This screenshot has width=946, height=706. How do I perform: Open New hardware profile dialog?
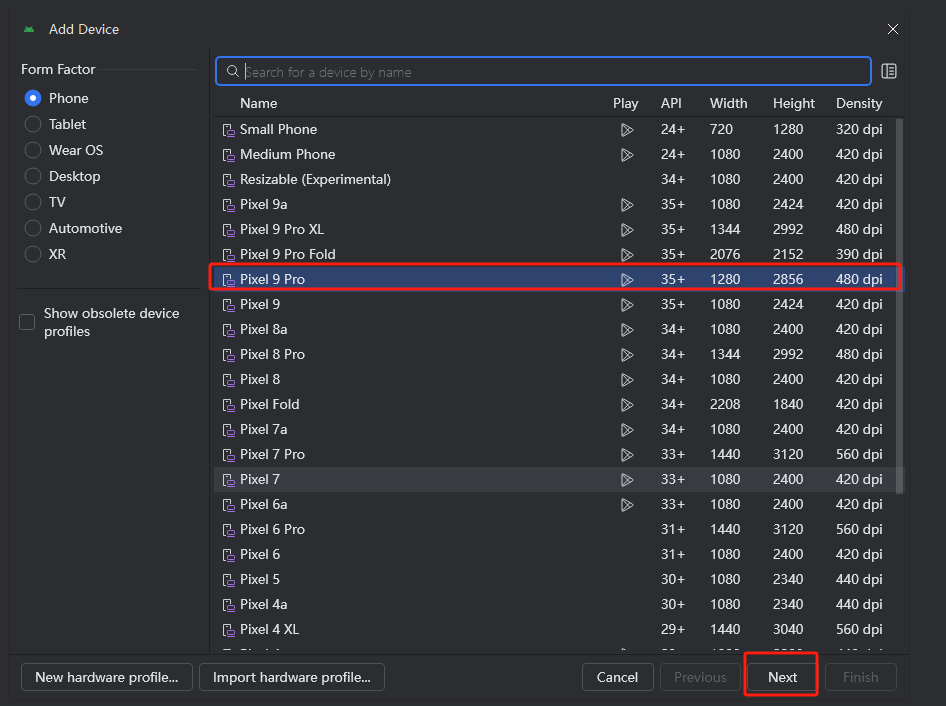coord(107,677)
